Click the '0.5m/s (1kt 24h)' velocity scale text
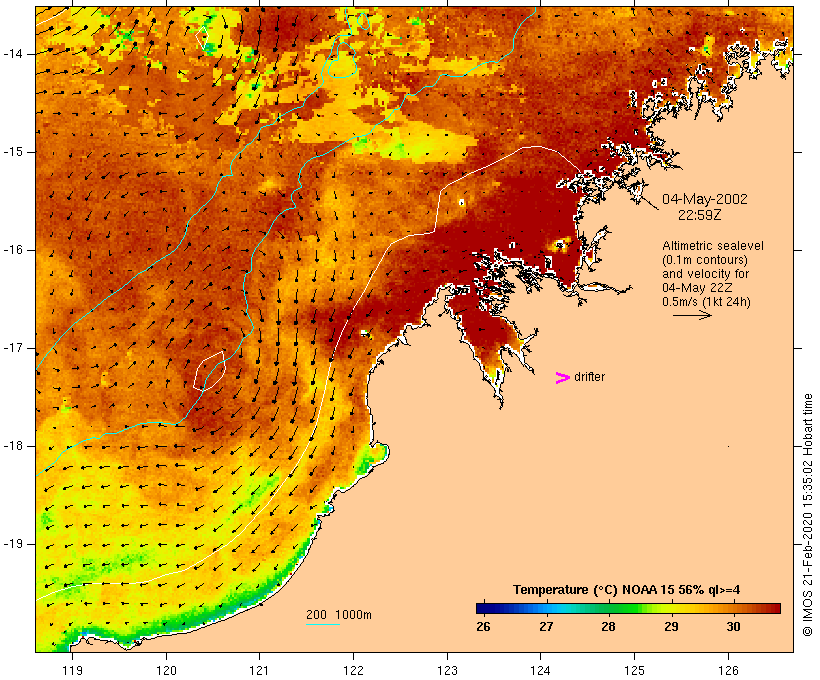The width and height of the screenshot is (820, 680). (x=706, y=302)
